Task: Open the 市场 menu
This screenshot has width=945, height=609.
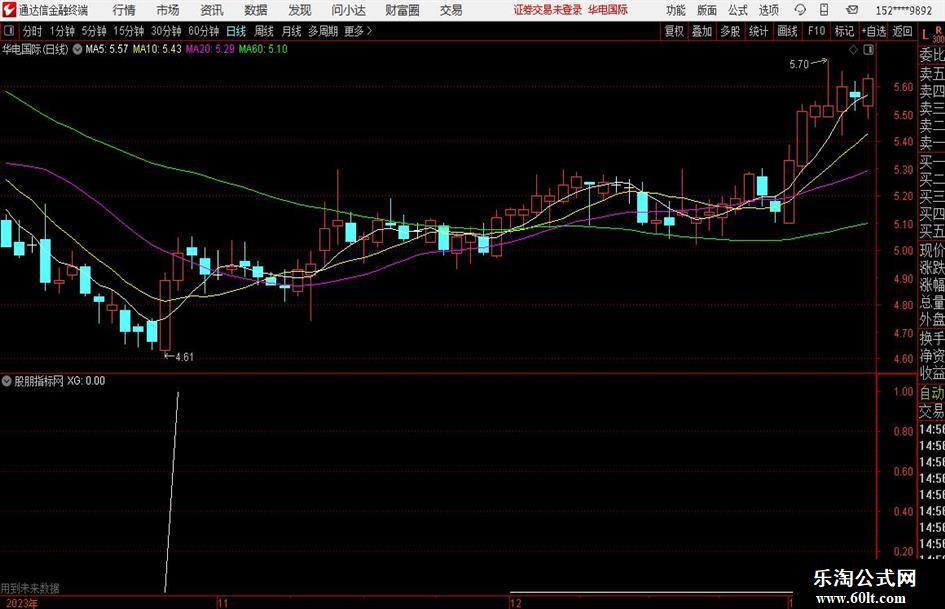Action: coord(168,10)
